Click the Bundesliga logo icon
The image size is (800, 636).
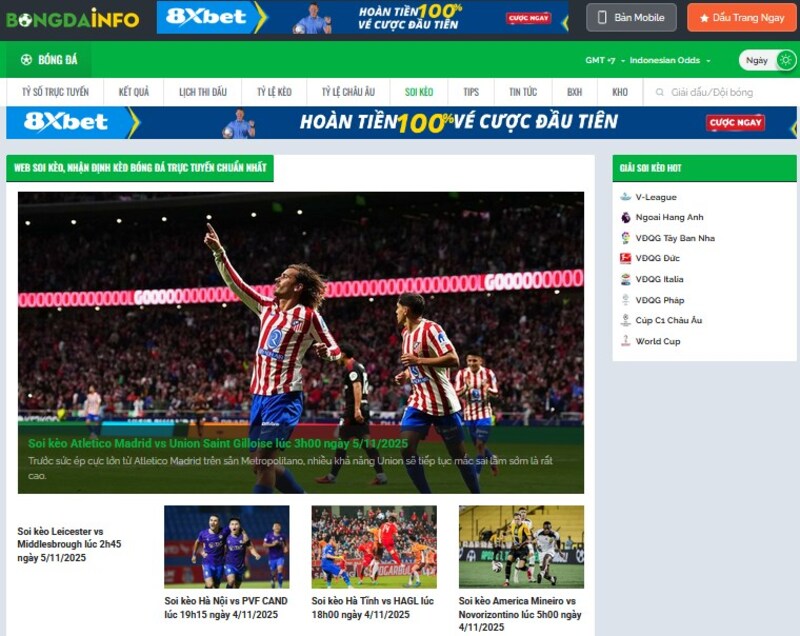626,259
